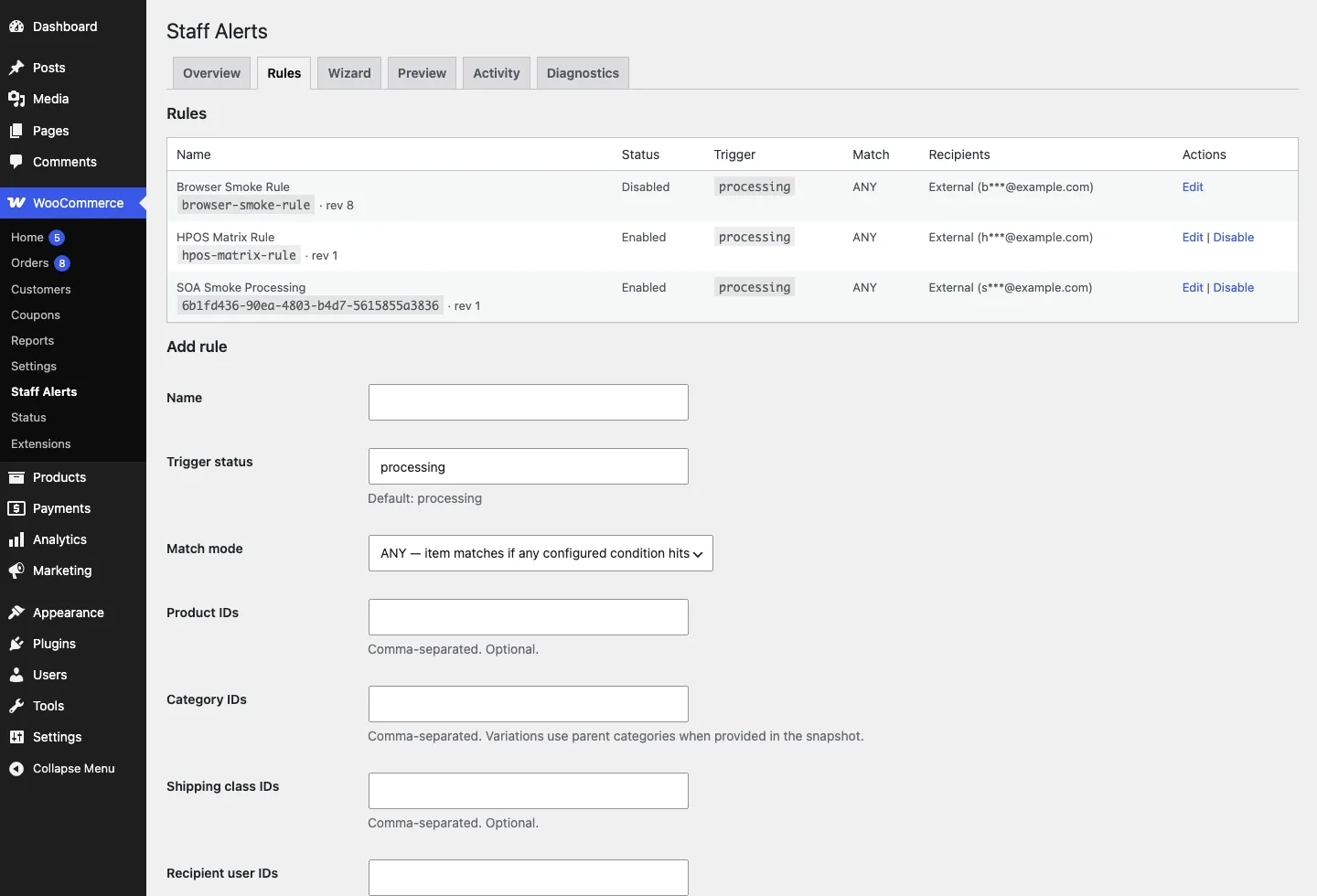Edit the Browser Smoke Rule
Screen dimensions: 1317x896
1193,187
